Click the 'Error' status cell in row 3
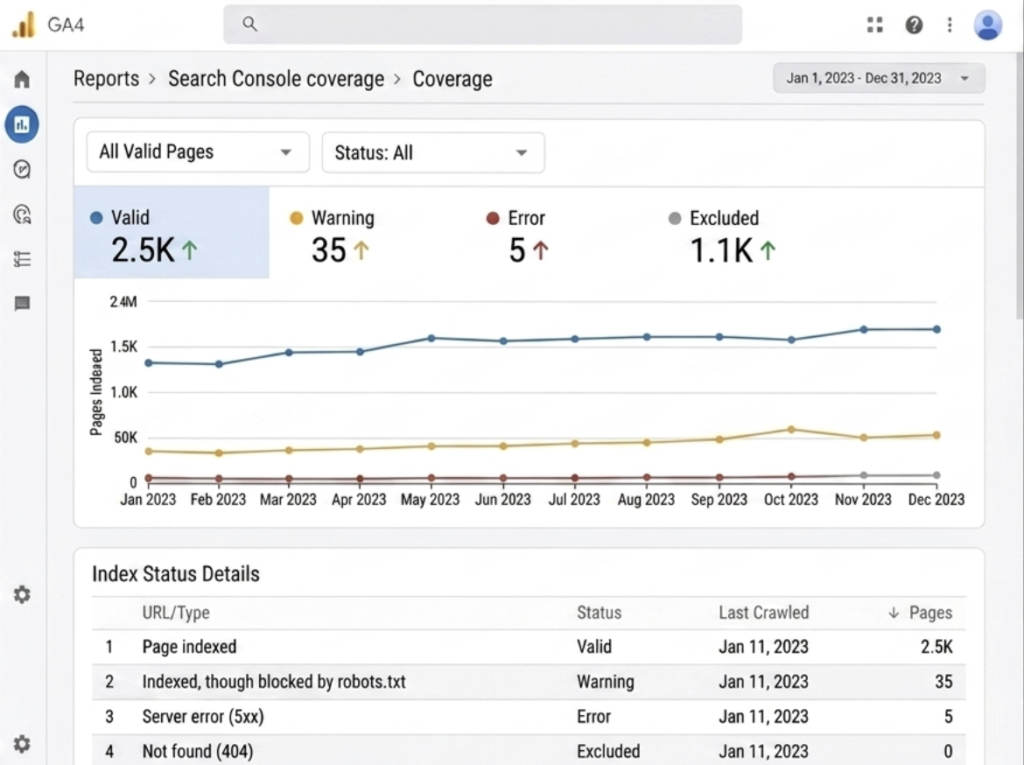The image size is (1024, 765). pyautogui.click(x=594, y=717)
